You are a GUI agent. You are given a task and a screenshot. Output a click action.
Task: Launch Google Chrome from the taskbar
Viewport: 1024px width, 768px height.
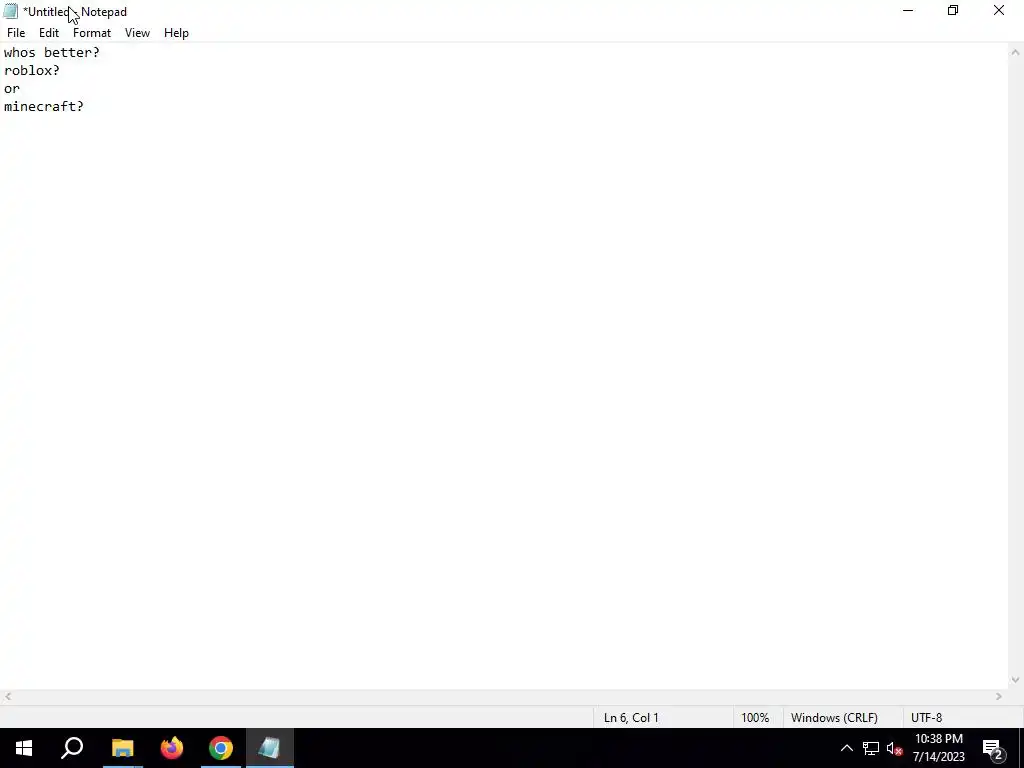(221, 748)
